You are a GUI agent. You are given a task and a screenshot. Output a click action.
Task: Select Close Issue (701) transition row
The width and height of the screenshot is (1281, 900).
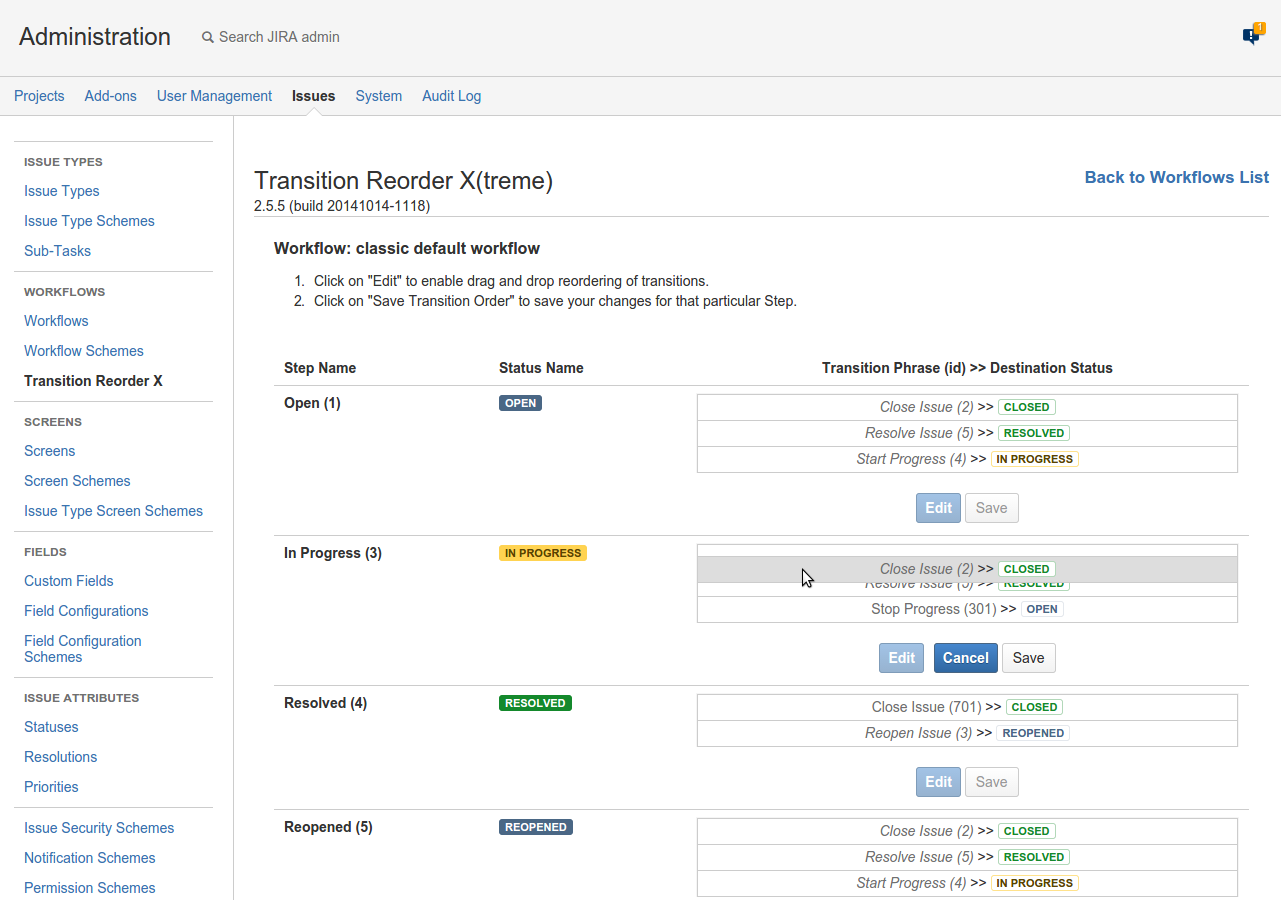pyautogui.click(x=967, y=707)
